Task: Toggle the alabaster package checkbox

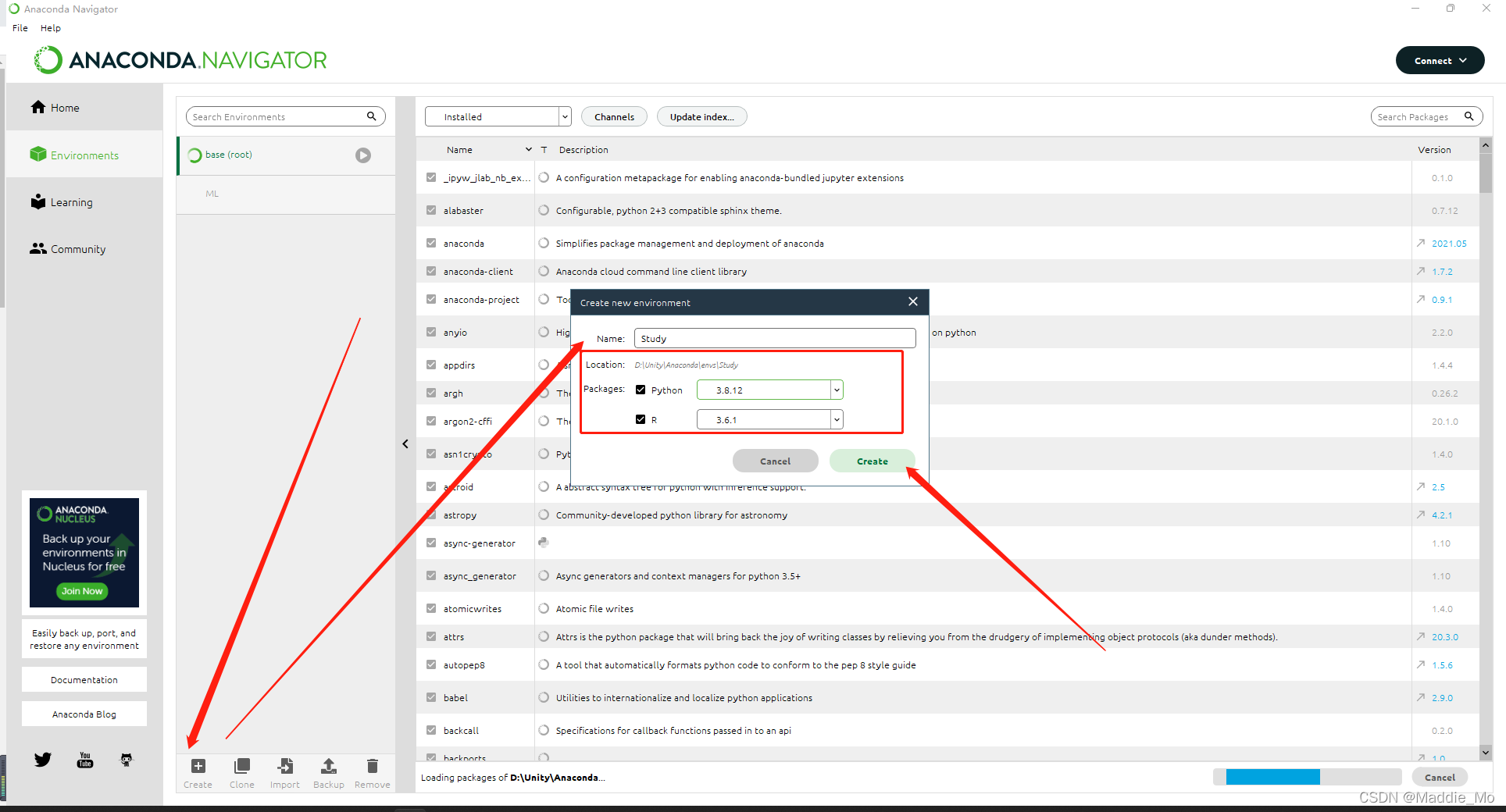Action: point(431,210)
